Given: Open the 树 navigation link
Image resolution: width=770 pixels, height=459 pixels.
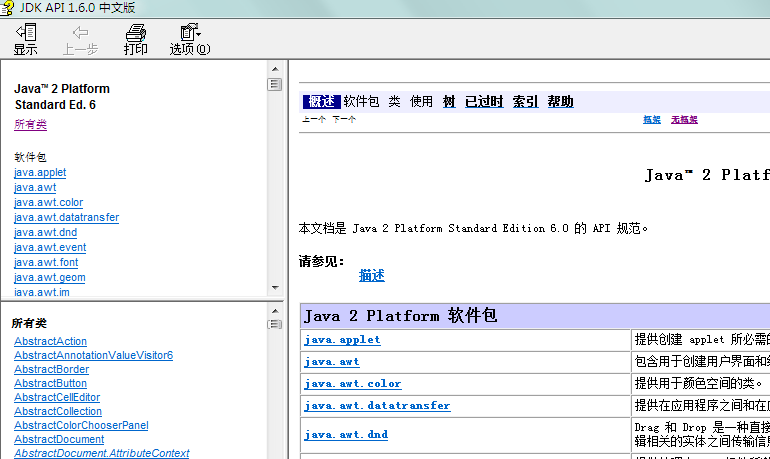Looking at the screenshot, I should [449, 102].
